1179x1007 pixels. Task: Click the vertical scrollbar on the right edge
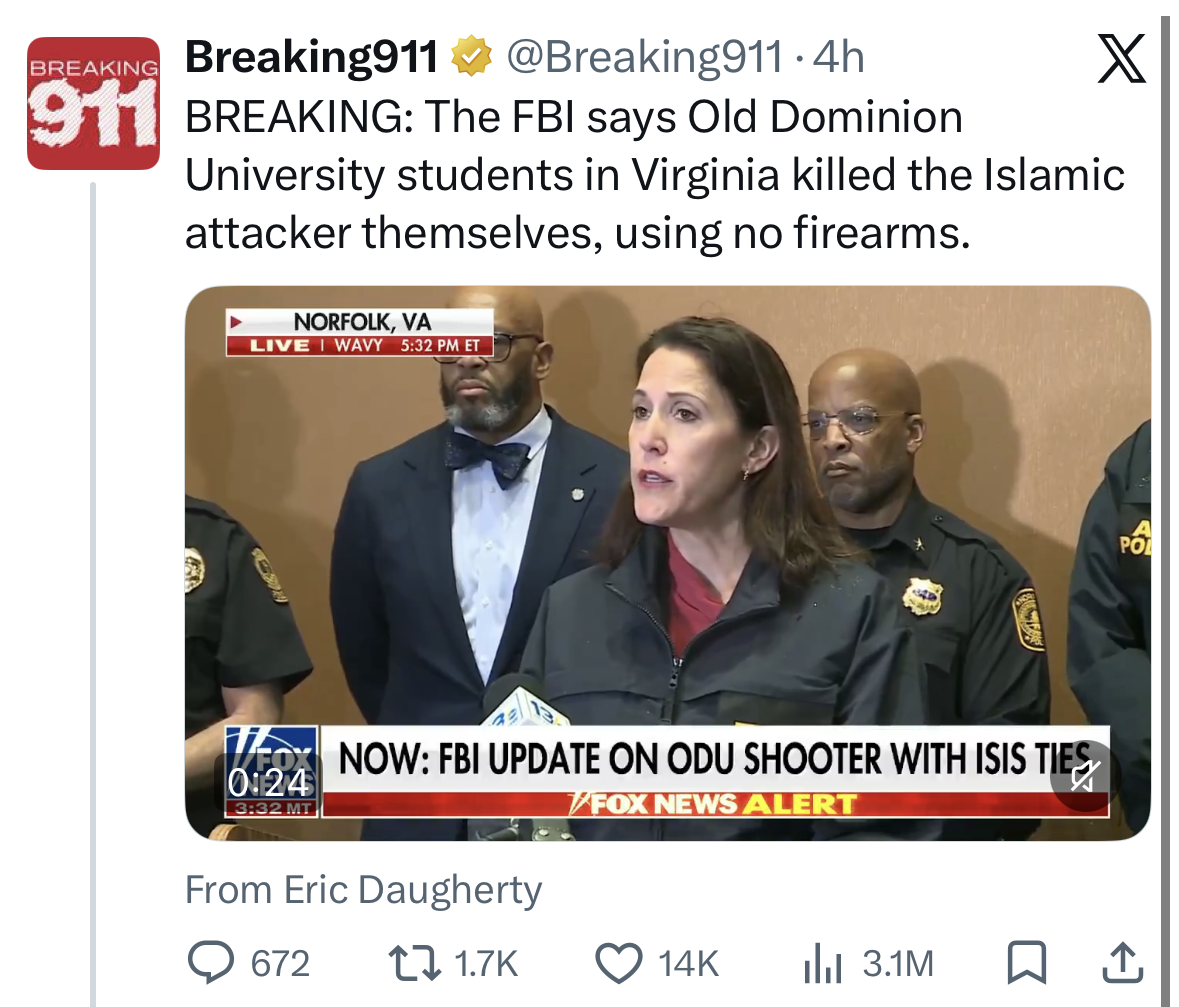click(1165, 500)
